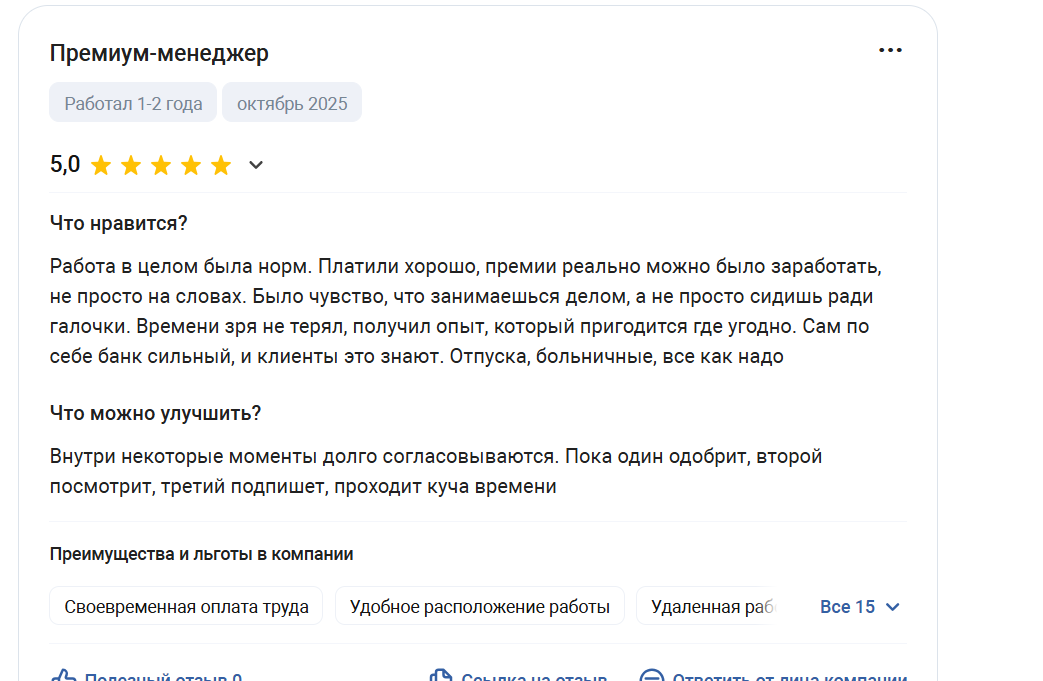Click the "октябрь 2025" date tag
Viewport: 1043px width, 681px height.
292,104
